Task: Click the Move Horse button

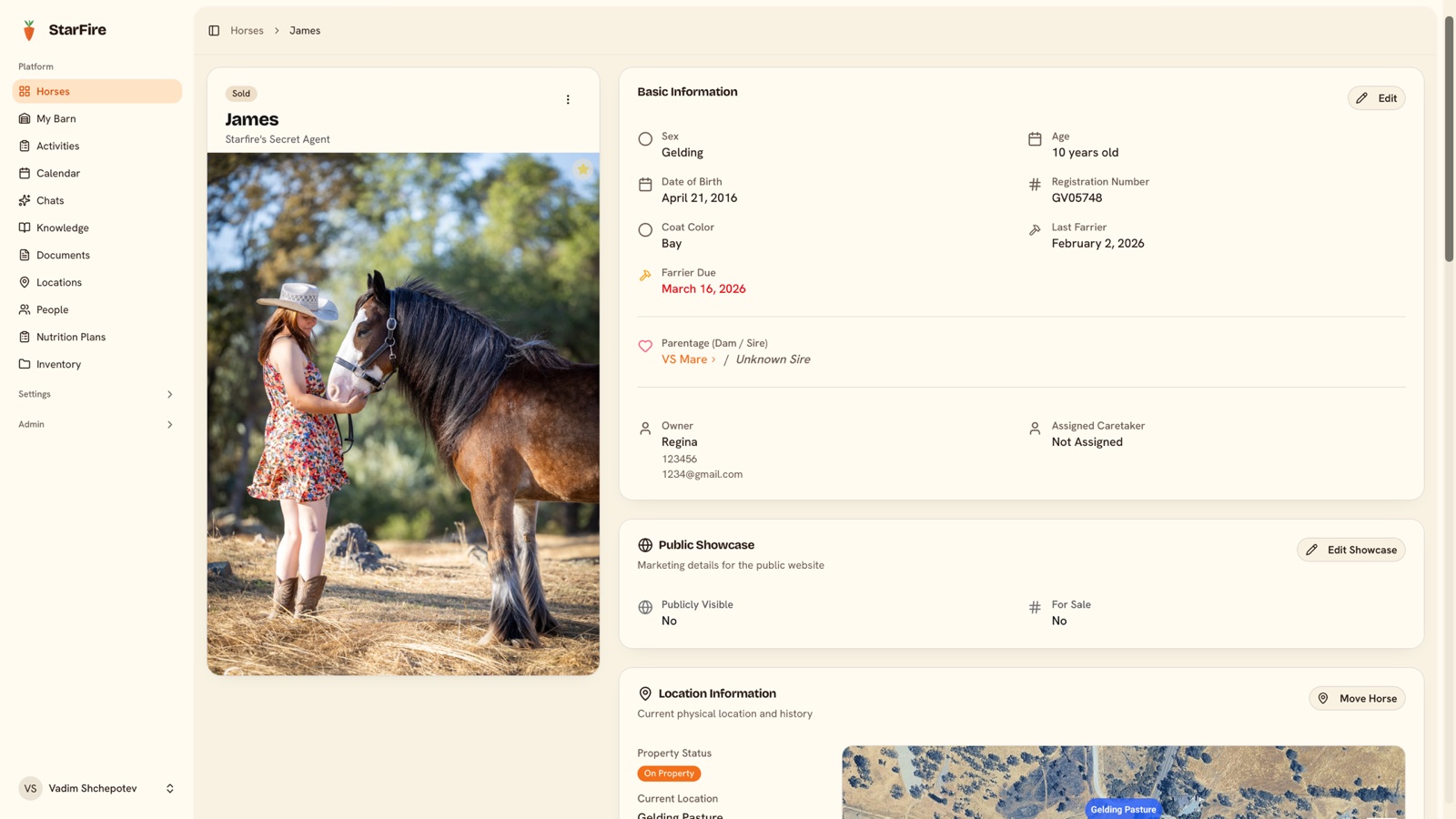Action: tap(1357, 698)
